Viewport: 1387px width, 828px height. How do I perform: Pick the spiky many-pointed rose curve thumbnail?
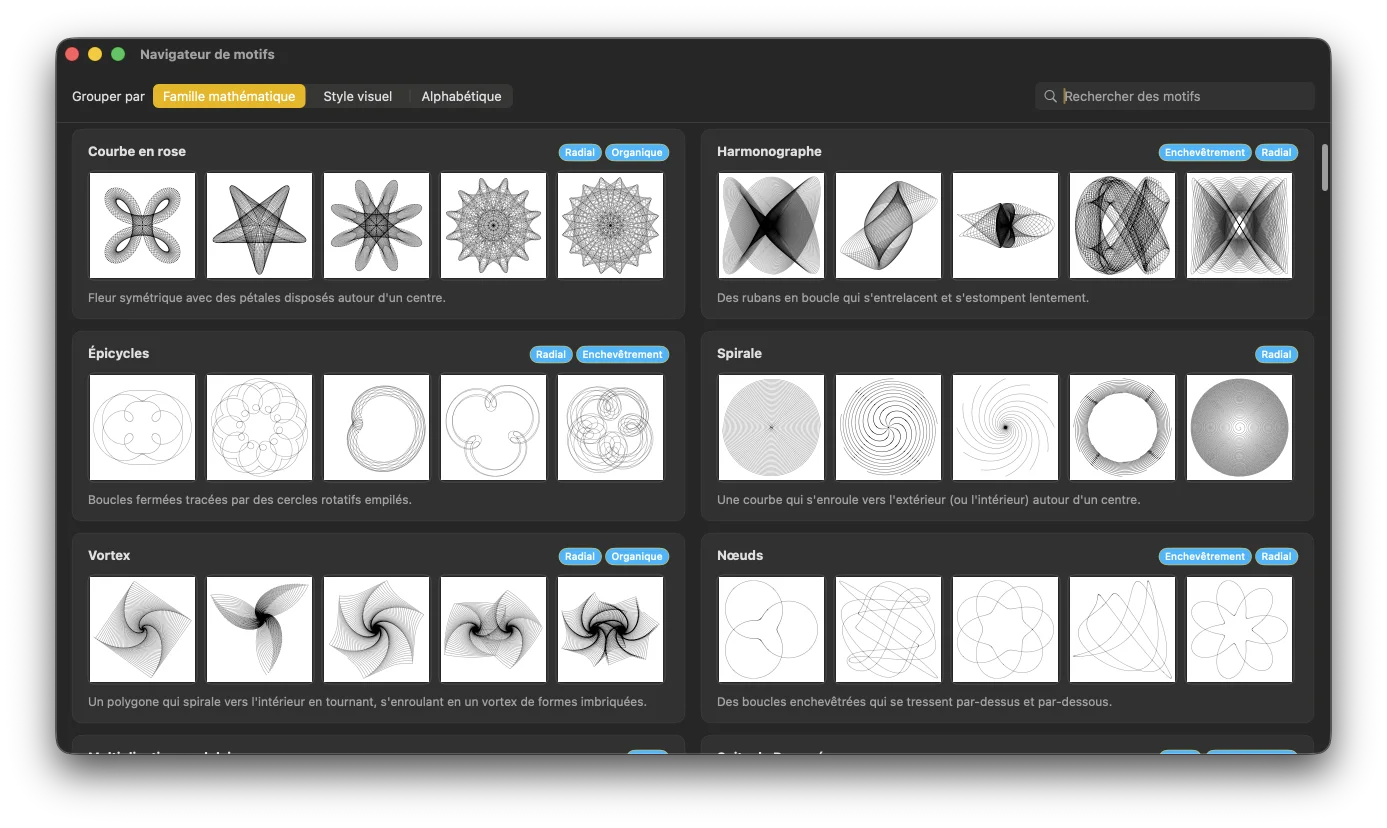[x=493, y=226]
